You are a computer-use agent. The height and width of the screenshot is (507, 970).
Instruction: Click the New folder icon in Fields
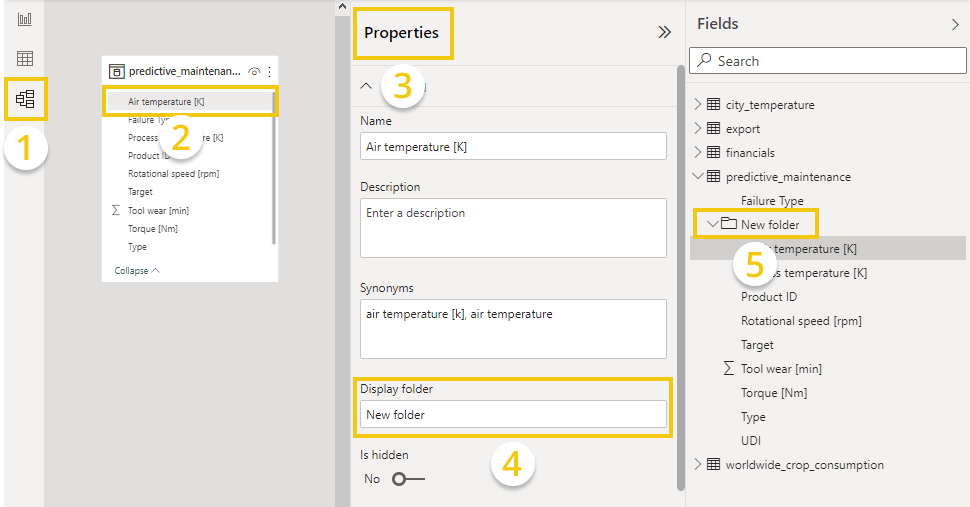[x=729, y=225]
